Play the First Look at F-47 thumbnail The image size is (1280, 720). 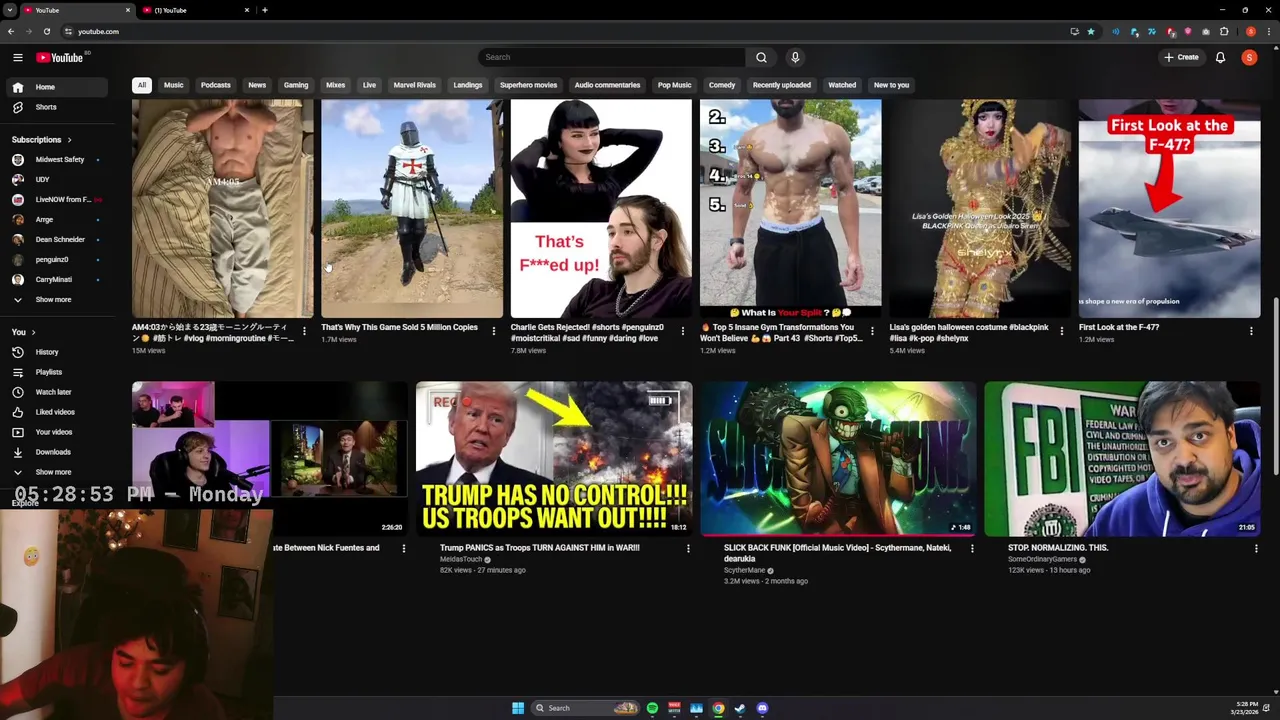1169,208
